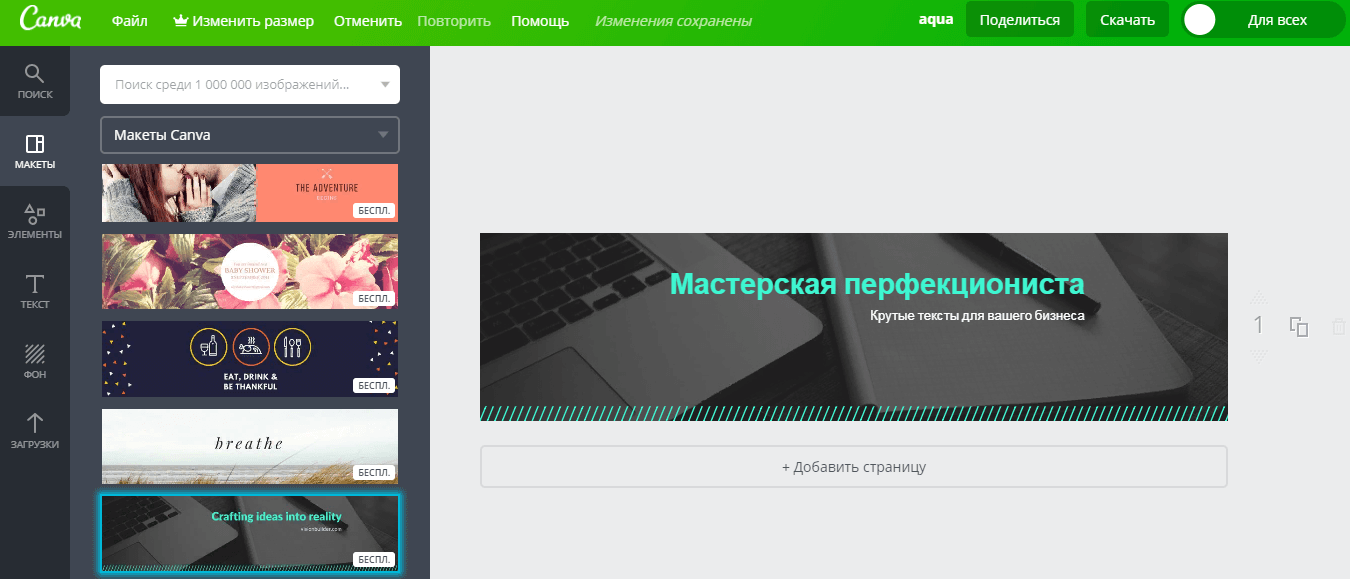Open the Текст panel
This screenshot has height=579, width=1350.
tap(35, 291)
